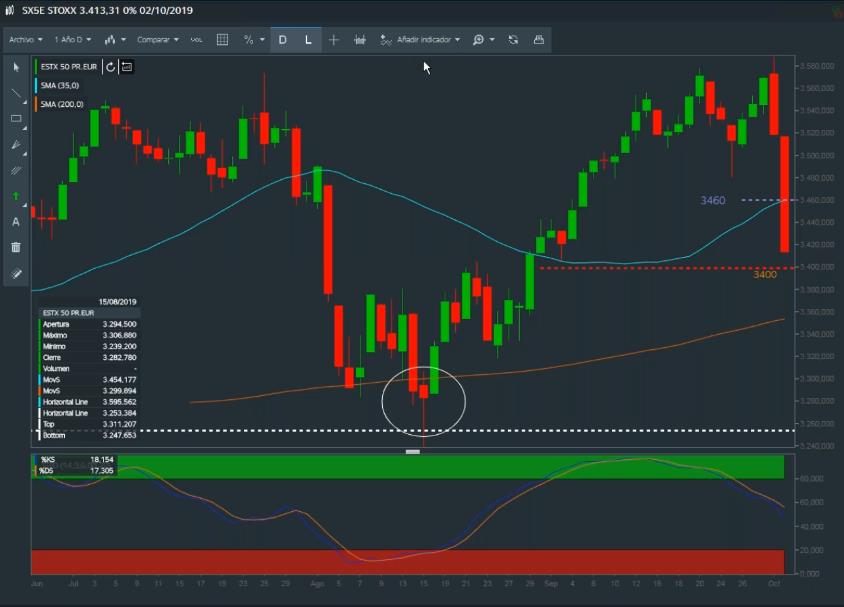Viewport: 844px width, 607px height.
Task: Open the 1 Año D period dropdown
Action: pyautogui.click(x=73, y=40)
